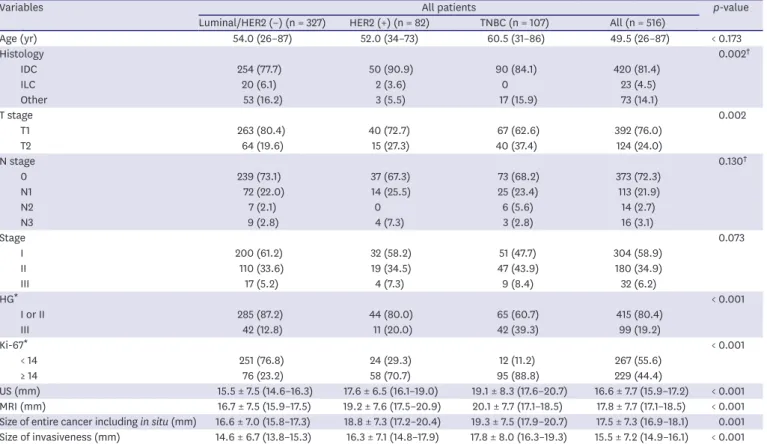The width and height of the screenshot is (767, 444).
Task: Select the 'N stage' row label
Action: 18,161
